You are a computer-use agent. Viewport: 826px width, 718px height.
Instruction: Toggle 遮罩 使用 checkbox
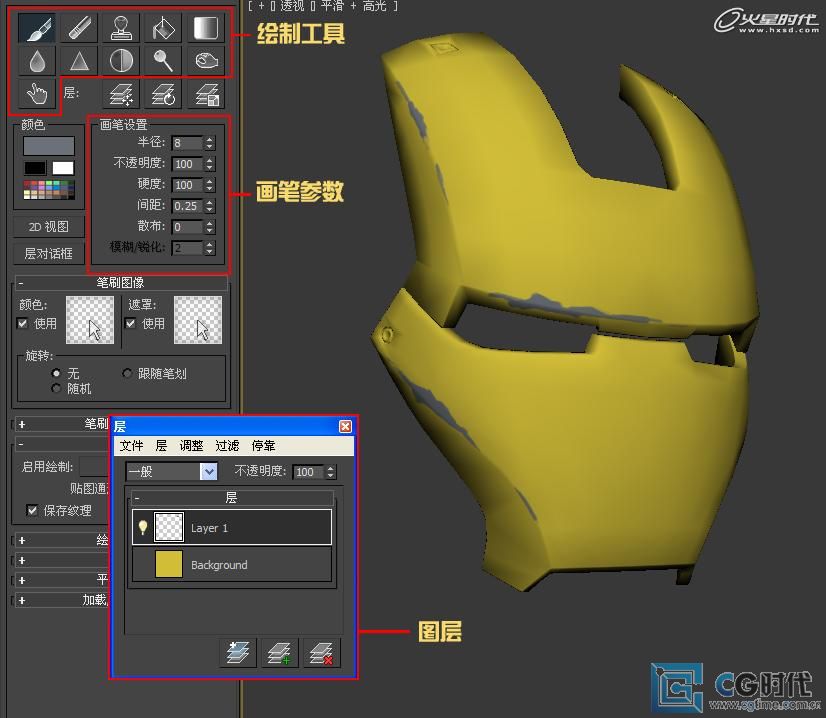131,323
